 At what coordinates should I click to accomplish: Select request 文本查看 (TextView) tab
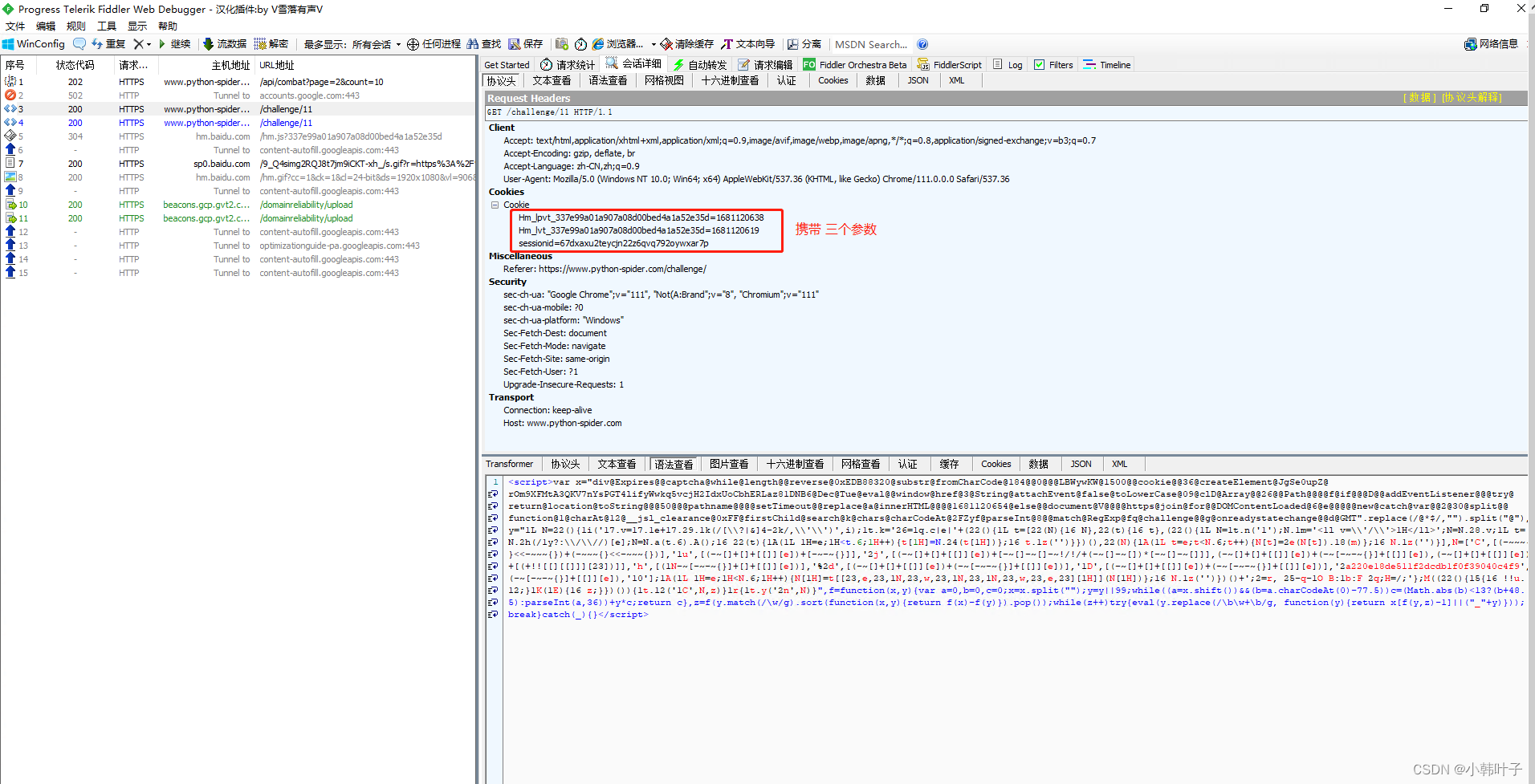coord(552,80)
